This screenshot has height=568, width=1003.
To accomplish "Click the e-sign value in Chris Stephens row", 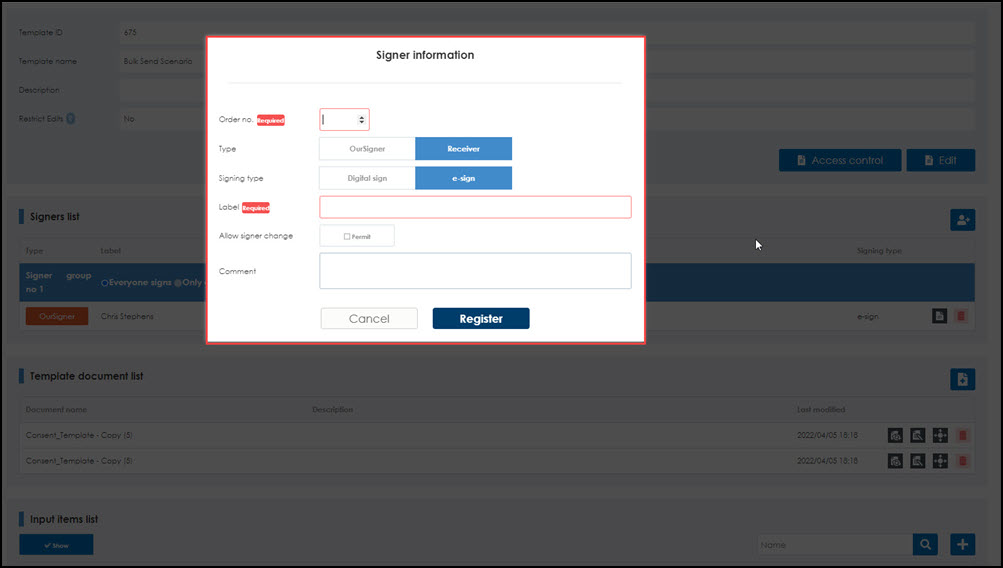I will coord(867,317).
